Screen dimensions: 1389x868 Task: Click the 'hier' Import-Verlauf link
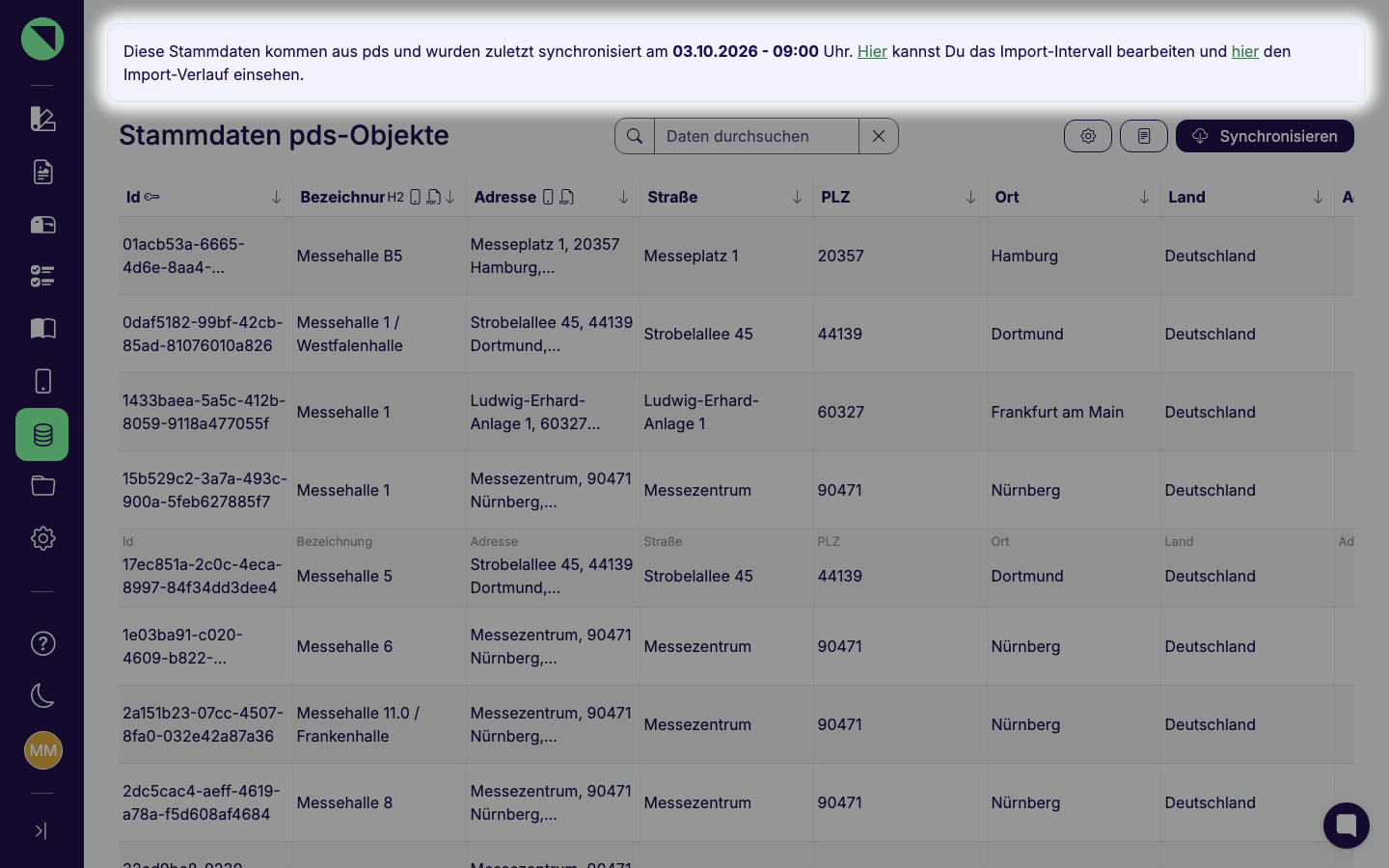click(x=1245, y=51)
